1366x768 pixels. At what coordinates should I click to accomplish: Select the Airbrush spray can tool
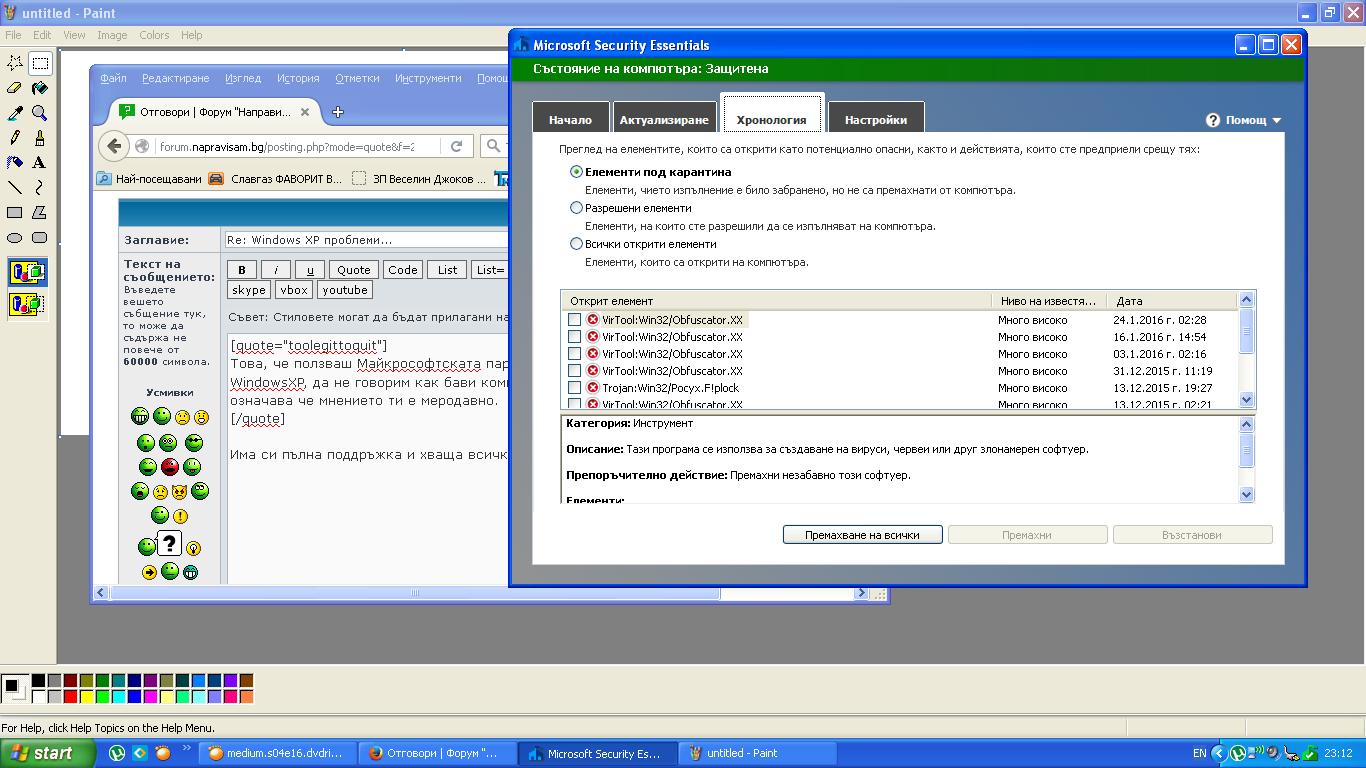(15, 162)
